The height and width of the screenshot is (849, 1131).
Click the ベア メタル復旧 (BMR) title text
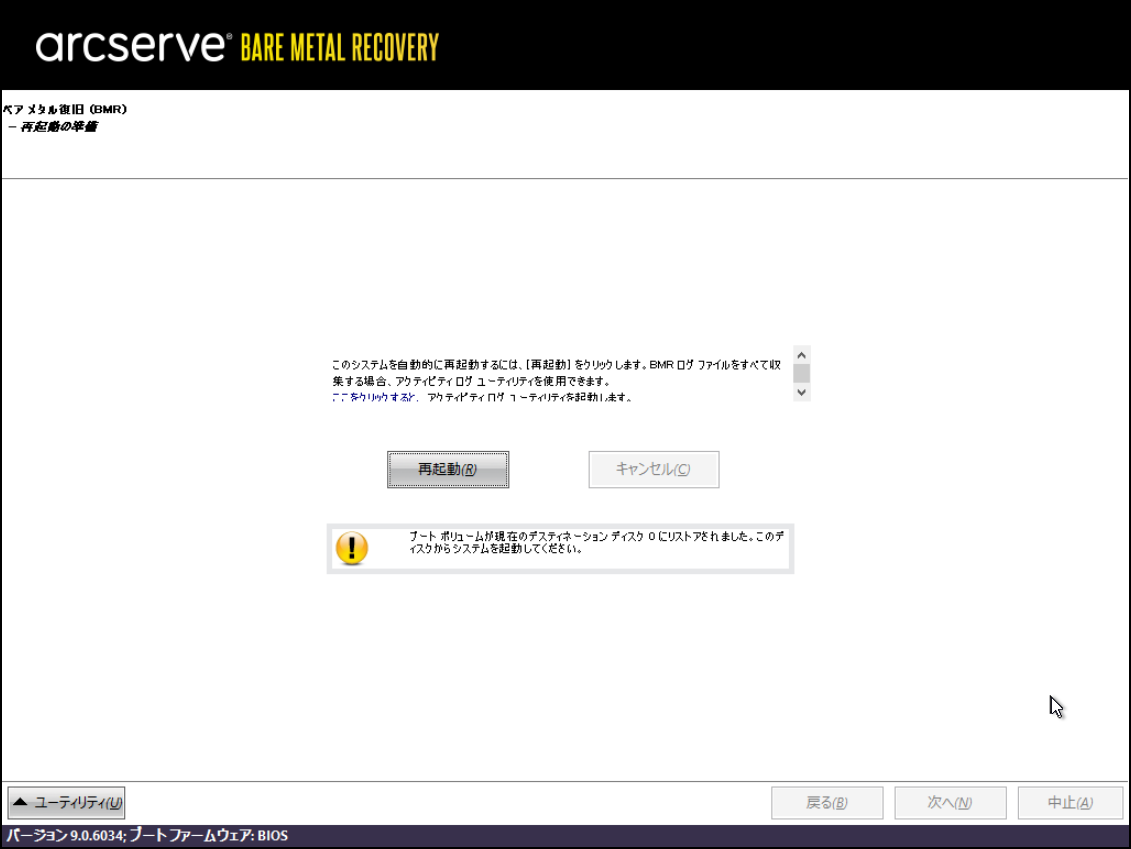tap(66, 110)
